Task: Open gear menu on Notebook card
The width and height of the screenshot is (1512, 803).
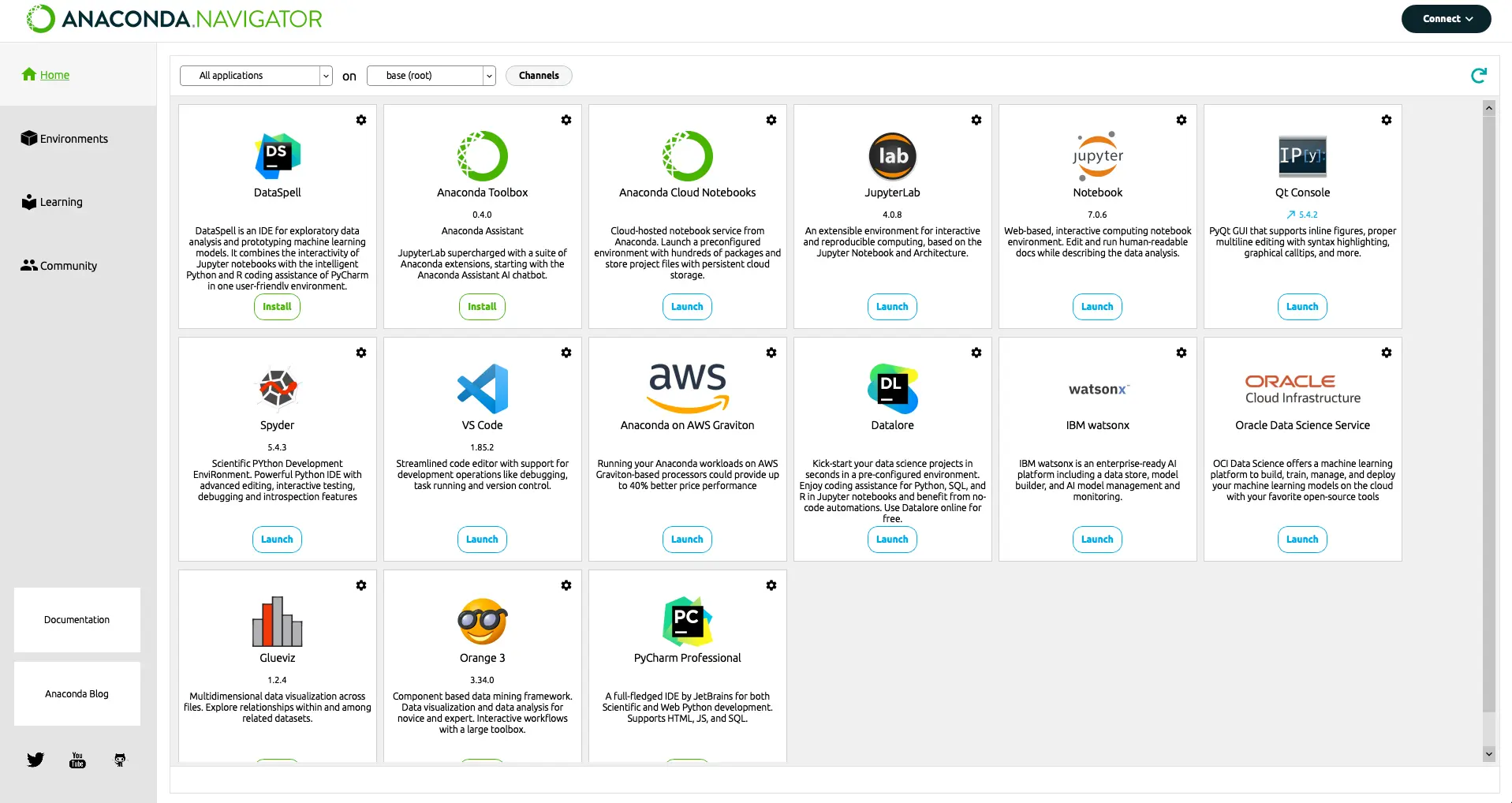Action: (x=1182, y=120)
